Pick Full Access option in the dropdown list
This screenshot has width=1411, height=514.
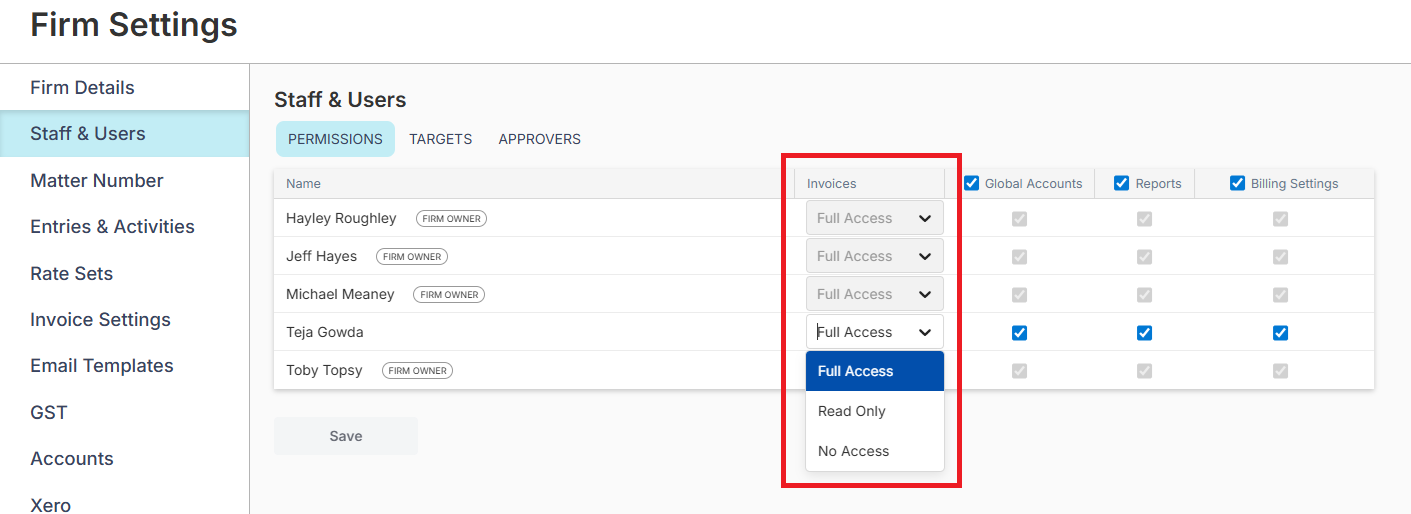(856, 371)
